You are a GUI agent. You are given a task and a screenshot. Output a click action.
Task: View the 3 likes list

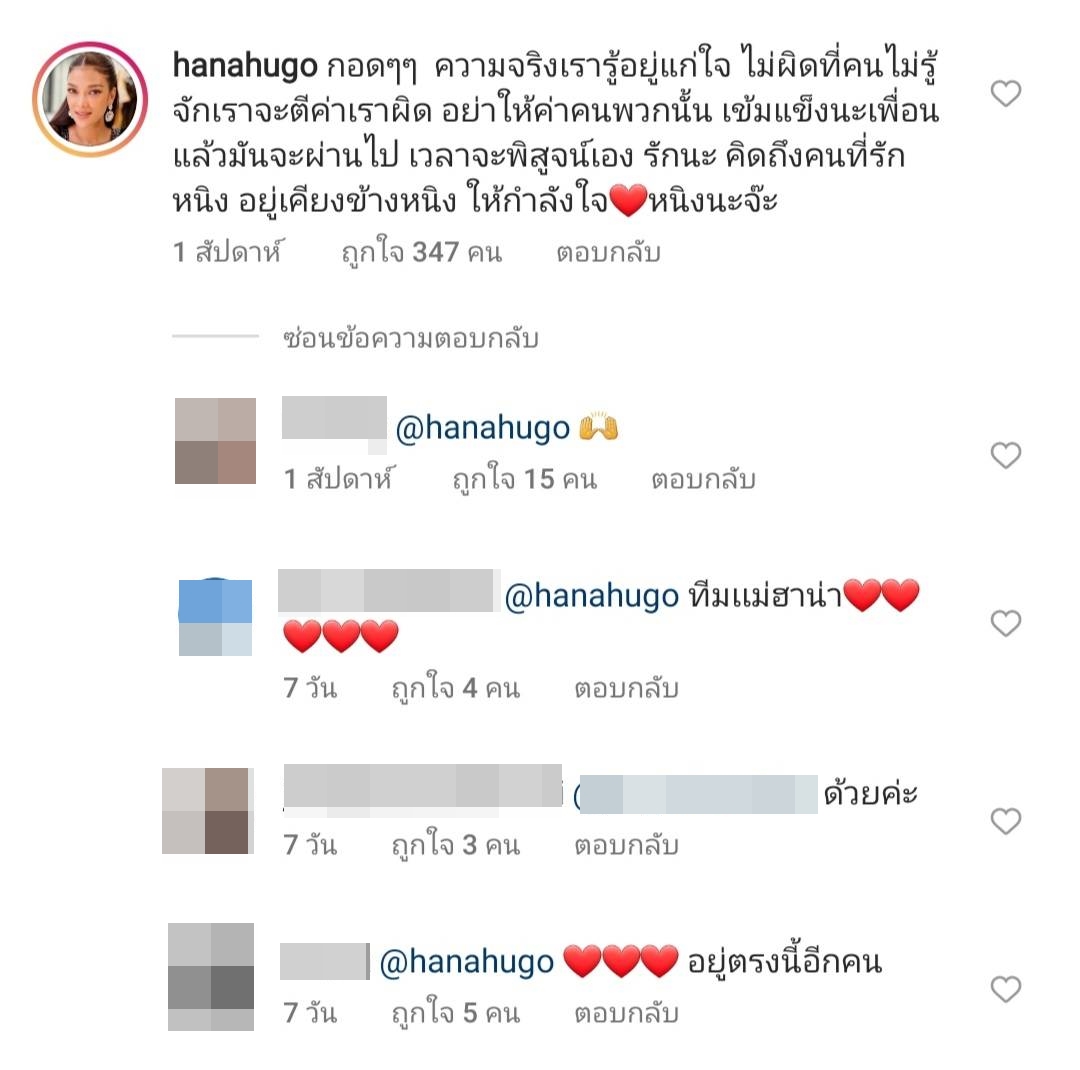pyautogui.click(x=455, y=845)
